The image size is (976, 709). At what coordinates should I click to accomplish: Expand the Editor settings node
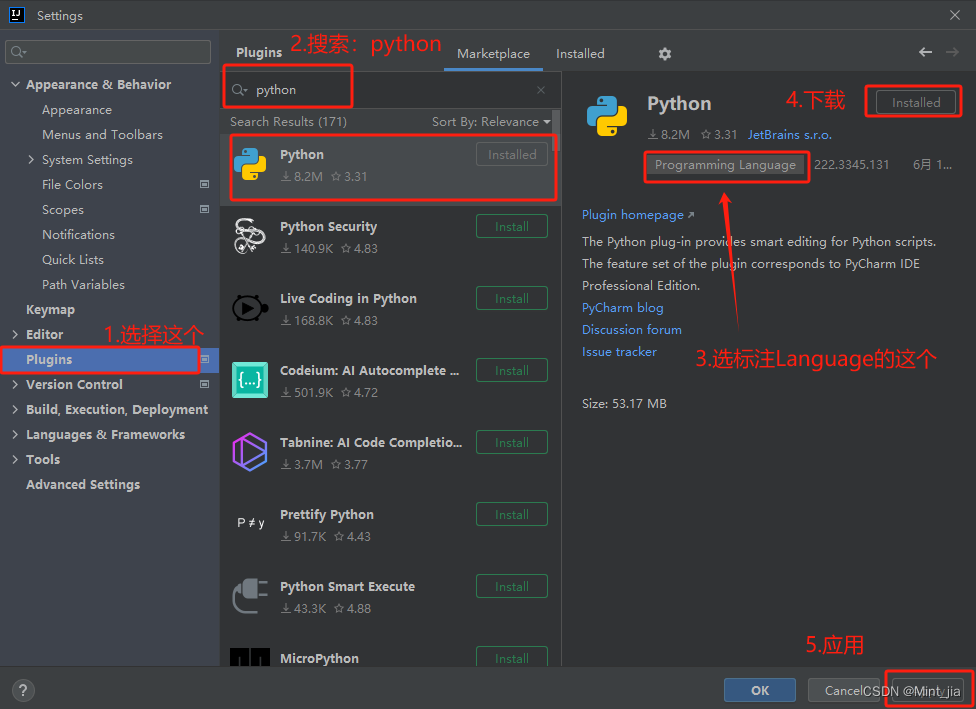tap(16, 334)
